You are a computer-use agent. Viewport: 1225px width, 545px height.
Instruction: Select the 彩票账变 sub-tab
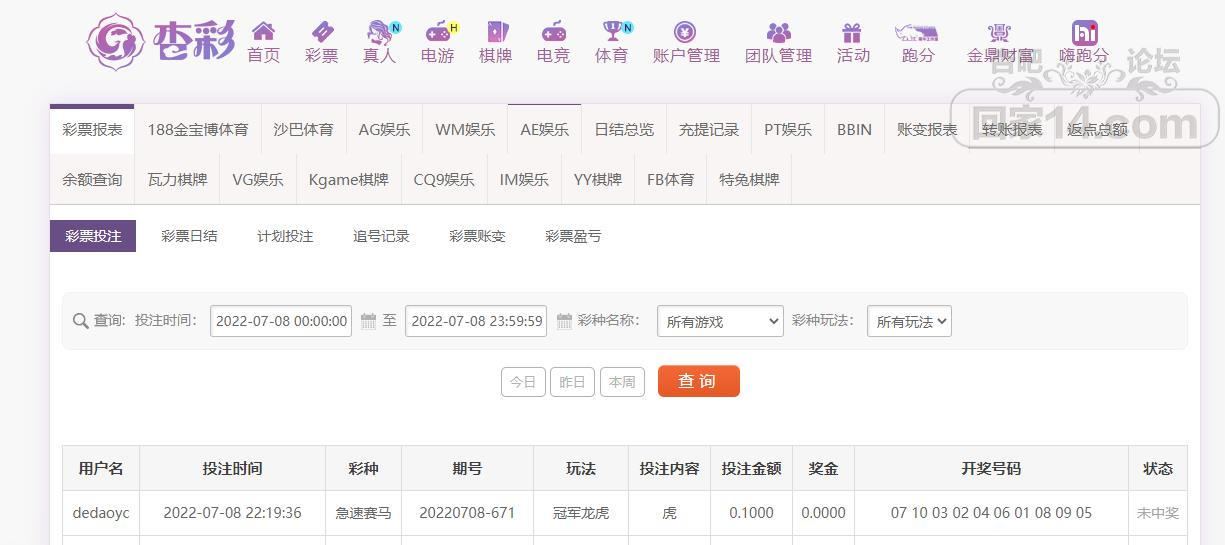pyautogui.click(x=477, y=236)
